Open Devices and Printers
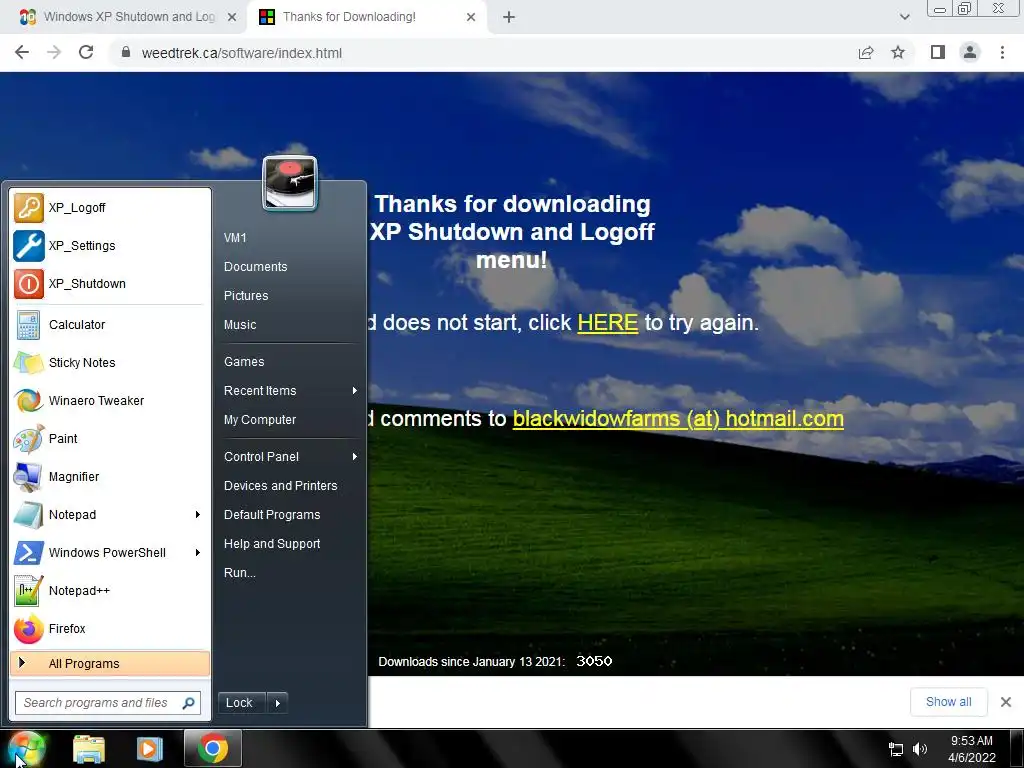The width and height of the screenshot is (1024, 768). pyautogui.click(x=281, y=485)
